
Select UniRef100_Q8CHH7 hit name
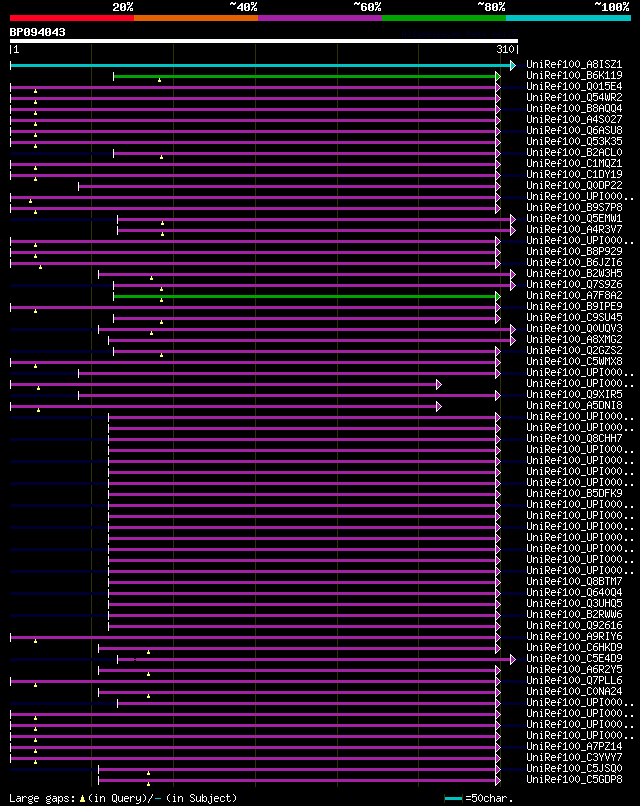[574, 438]
